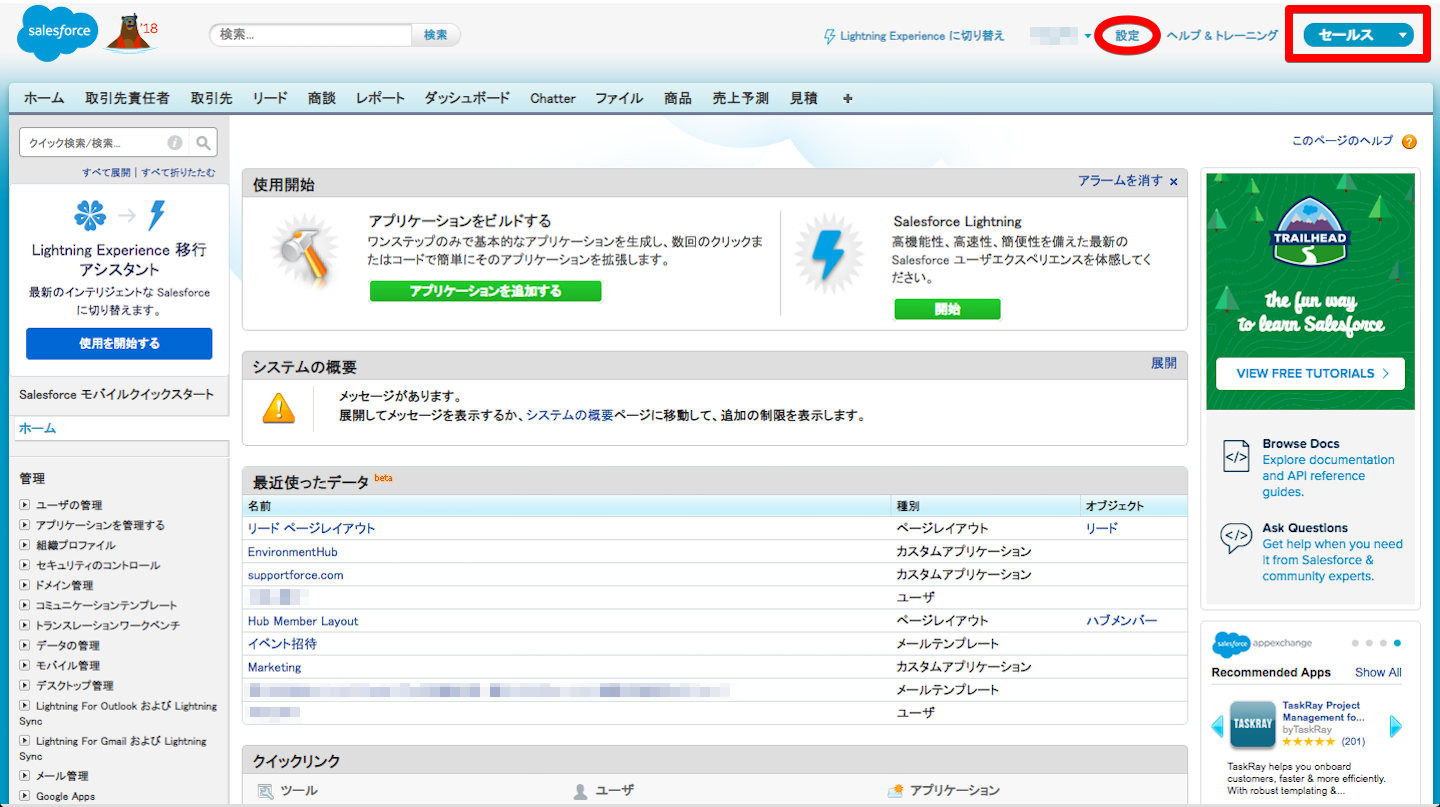1440x807 pixels.
Task: Click 使用を開始する blue button
Action: click(119, 343)
